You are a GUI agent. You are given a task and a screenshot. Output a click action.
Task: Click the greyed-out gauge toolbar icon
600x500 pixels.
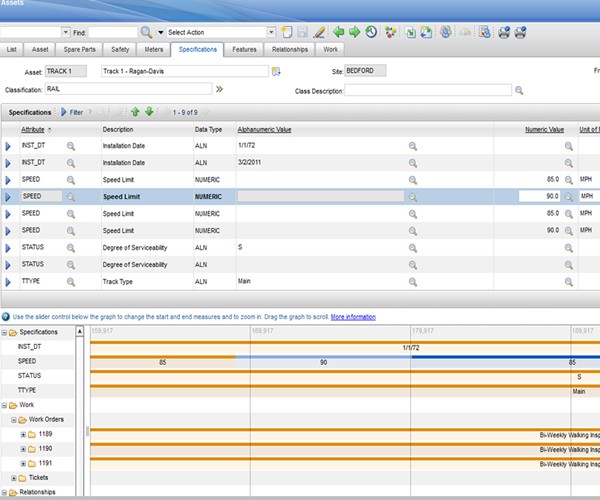[x=465, y=32]
